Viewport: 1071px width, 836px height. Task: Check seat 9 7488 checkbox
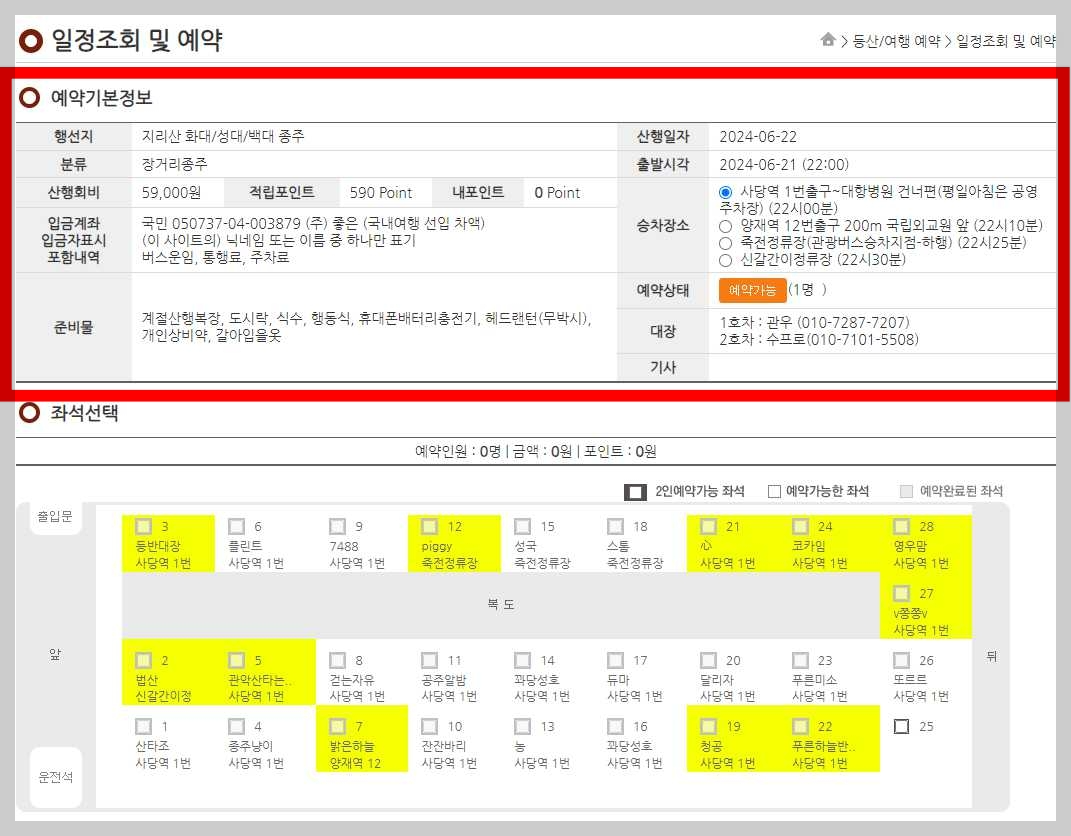point(337,526)
